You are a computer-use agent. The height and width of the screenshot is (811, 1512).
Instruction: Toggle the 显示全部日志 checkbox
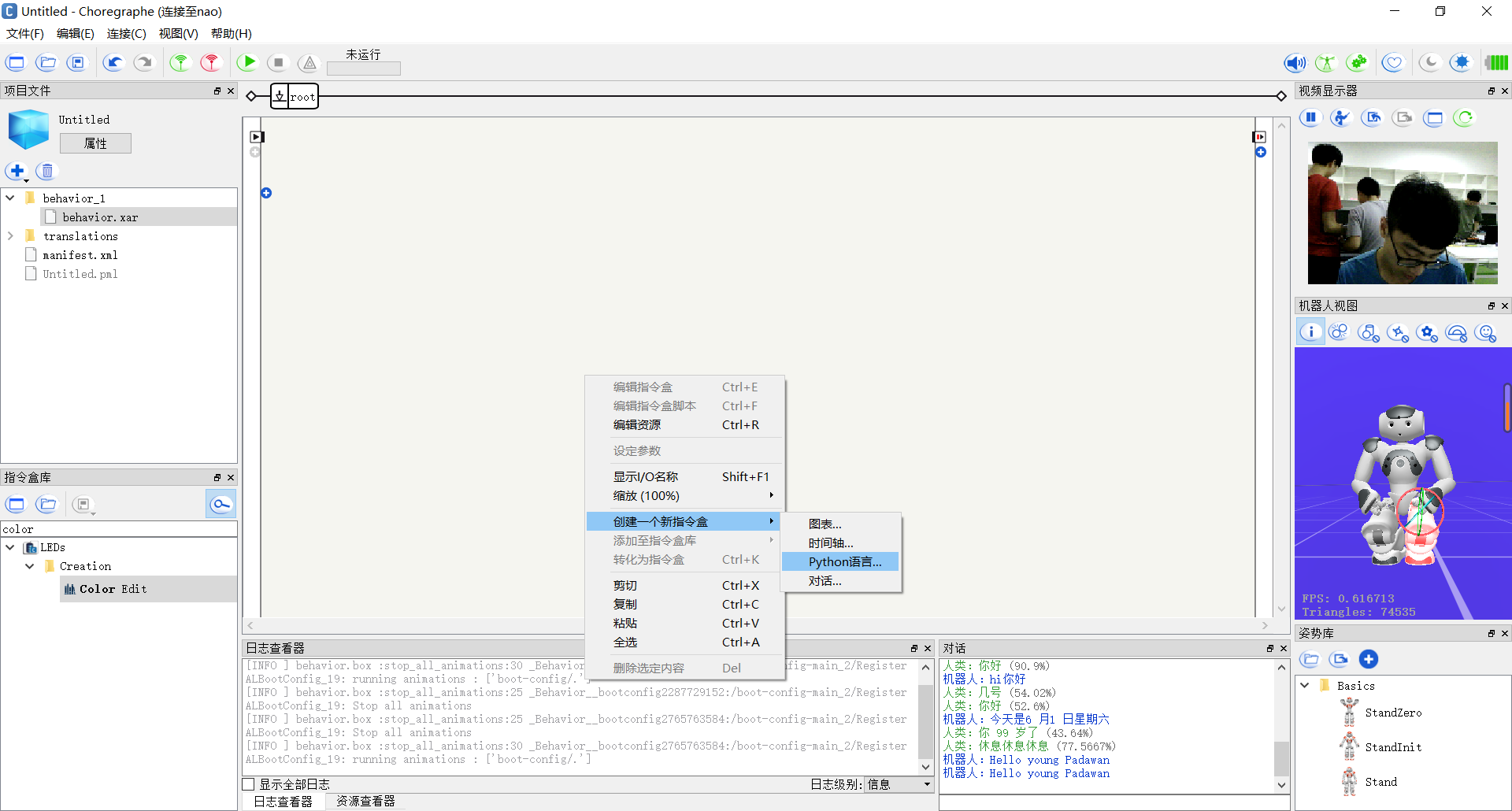coord(247,783)
